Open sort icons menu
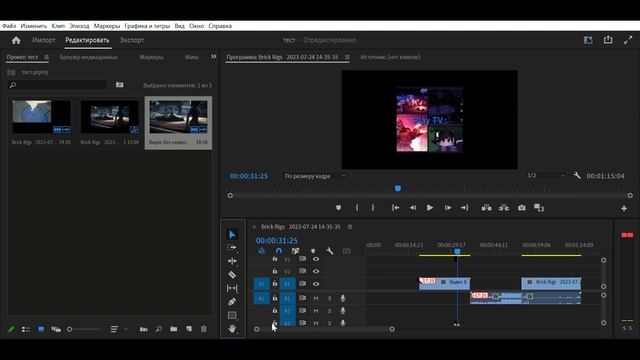This screenshot has height=360, width=640. [114, 329]
